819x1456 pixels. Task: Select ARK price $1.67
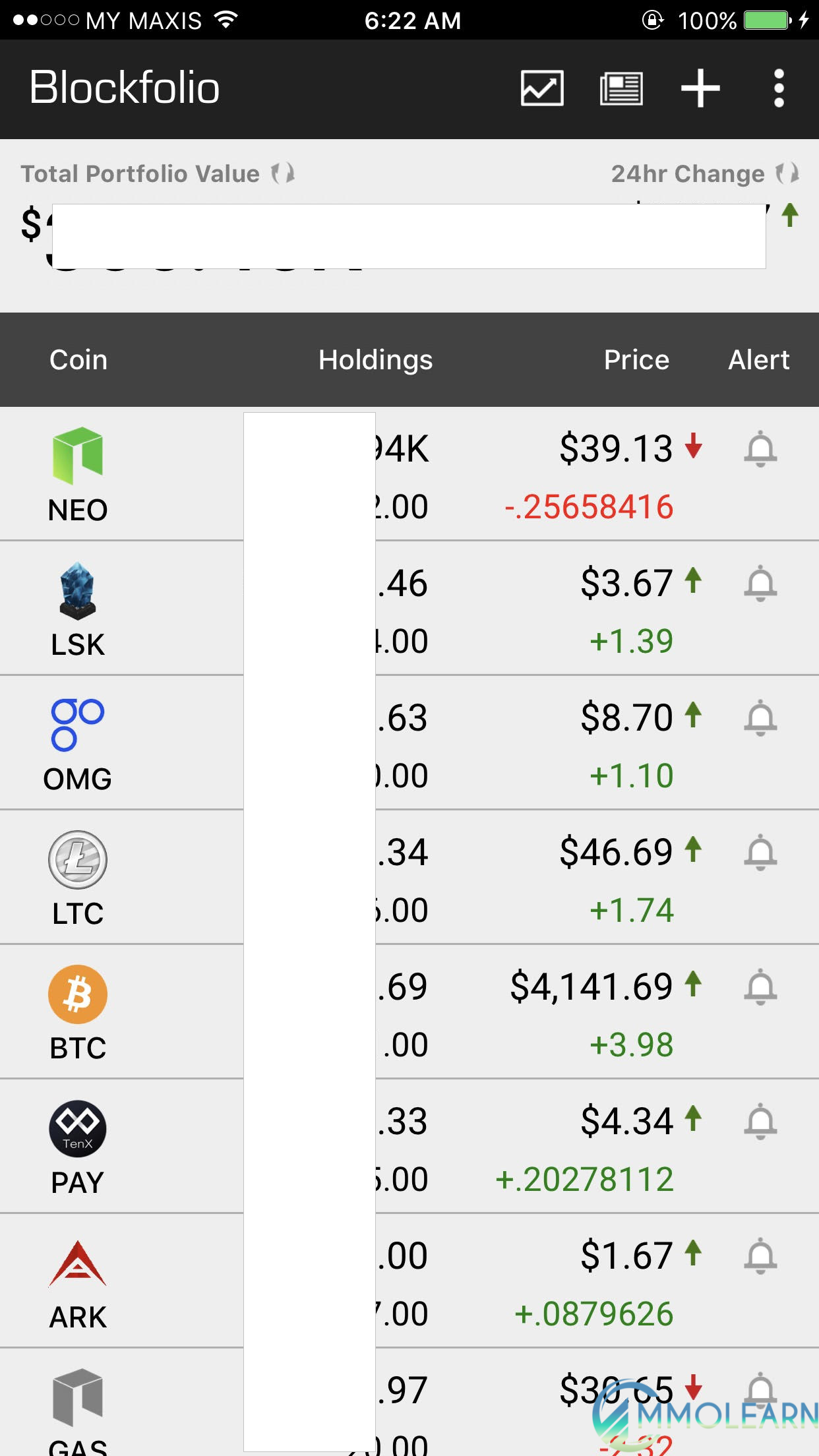626,1256
